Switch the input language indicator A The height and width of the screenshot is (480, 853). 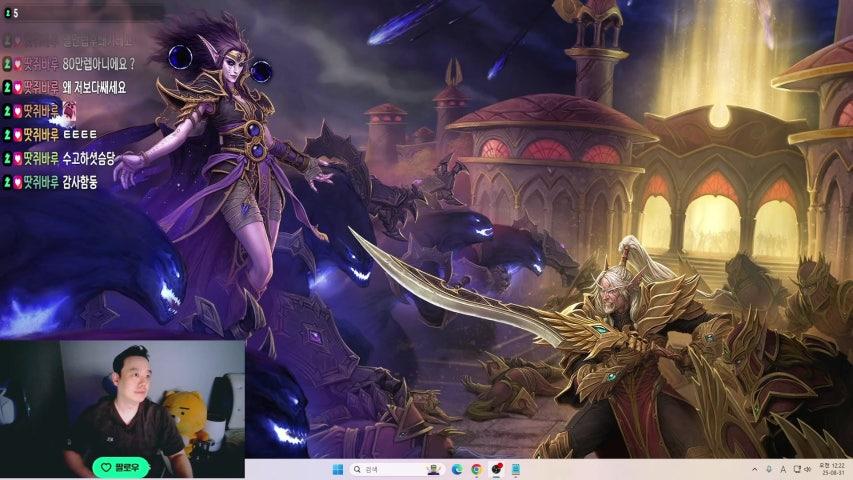click(783, 469)
